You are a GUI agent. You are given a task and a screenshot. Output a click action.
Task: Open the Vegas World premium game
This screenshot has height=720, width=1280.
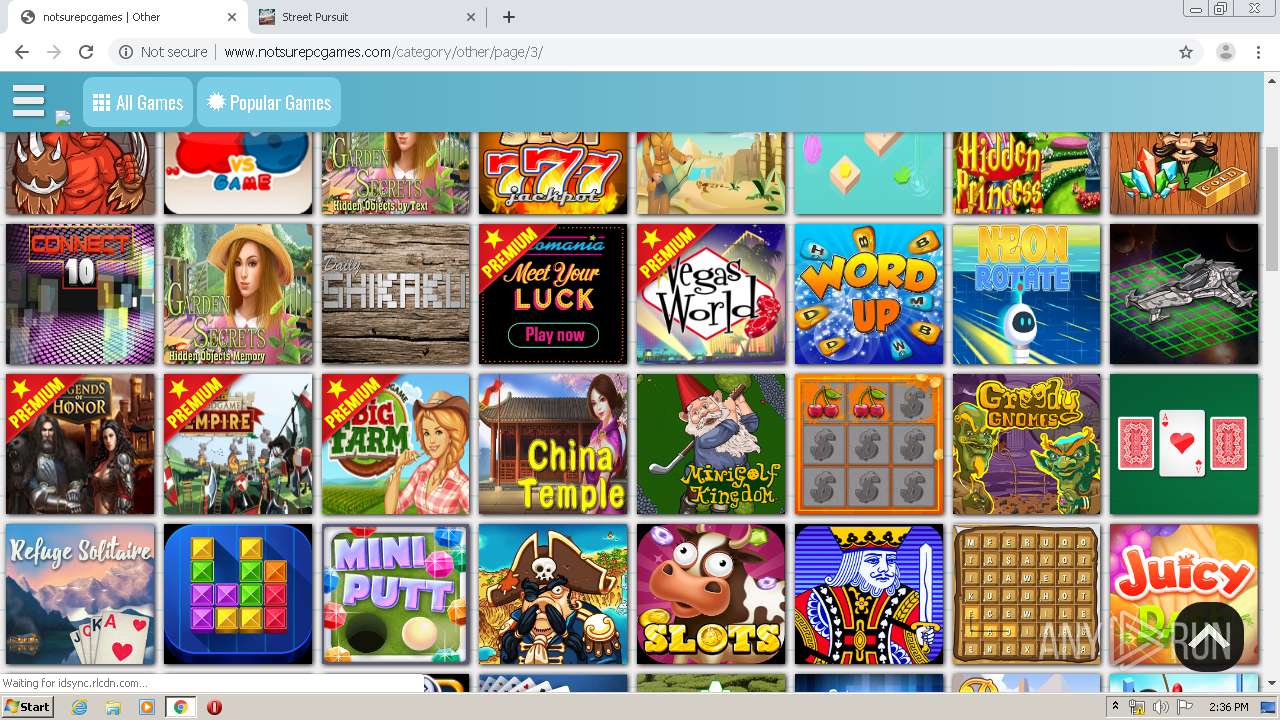click(x=711, y=294)
